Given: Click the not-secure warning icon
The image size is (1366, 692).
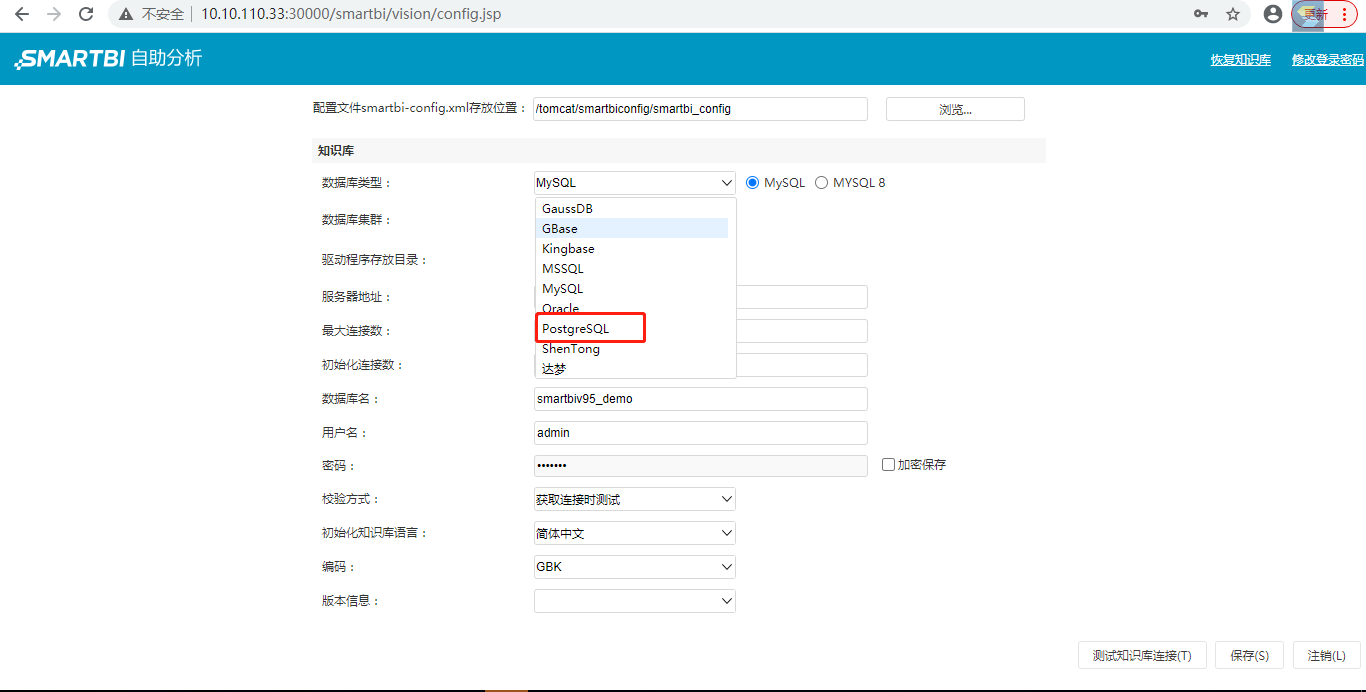Looking at the screenshot, I should (x=126, y=14).
